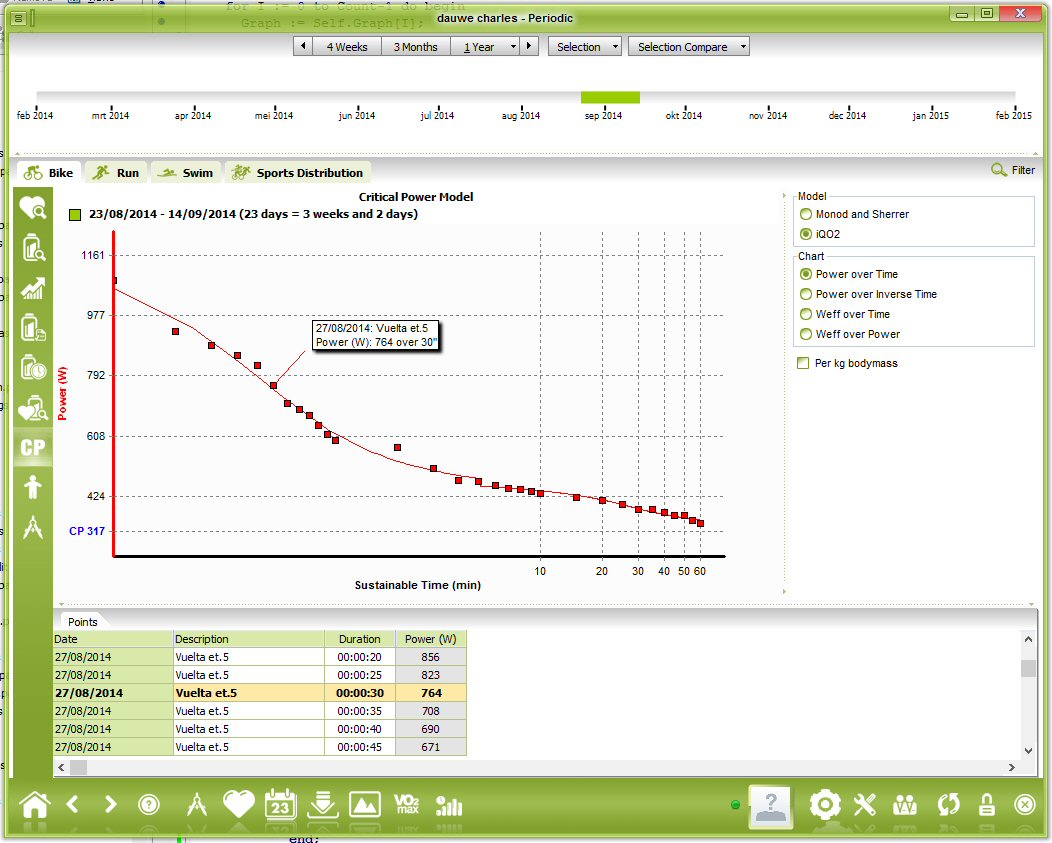Click the circled X exit icon

pos(1024,804)
